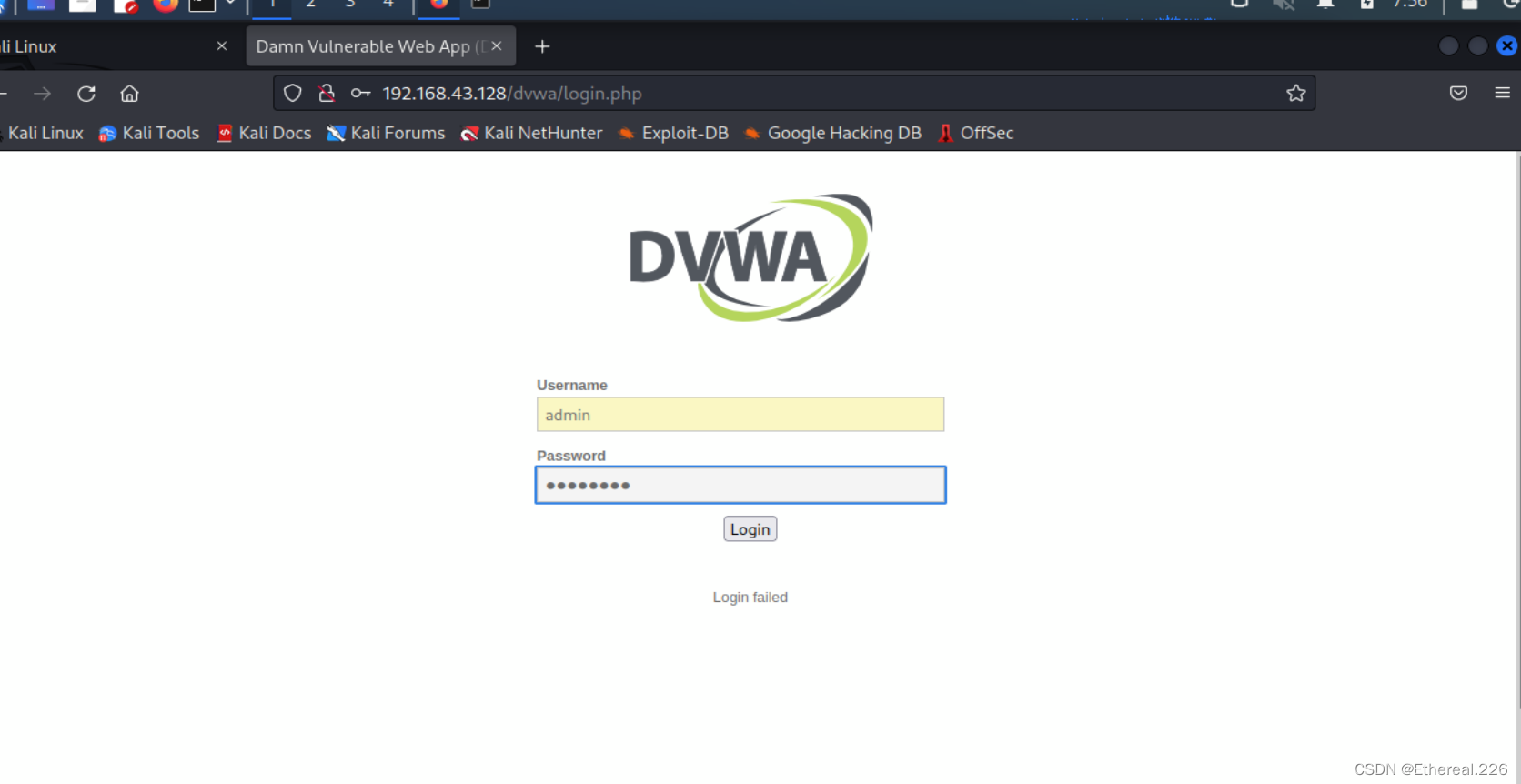The width and height of the screenshot is (1521, 784).
Task: Maximize the Firefox window
Action: coord(1478,45)
